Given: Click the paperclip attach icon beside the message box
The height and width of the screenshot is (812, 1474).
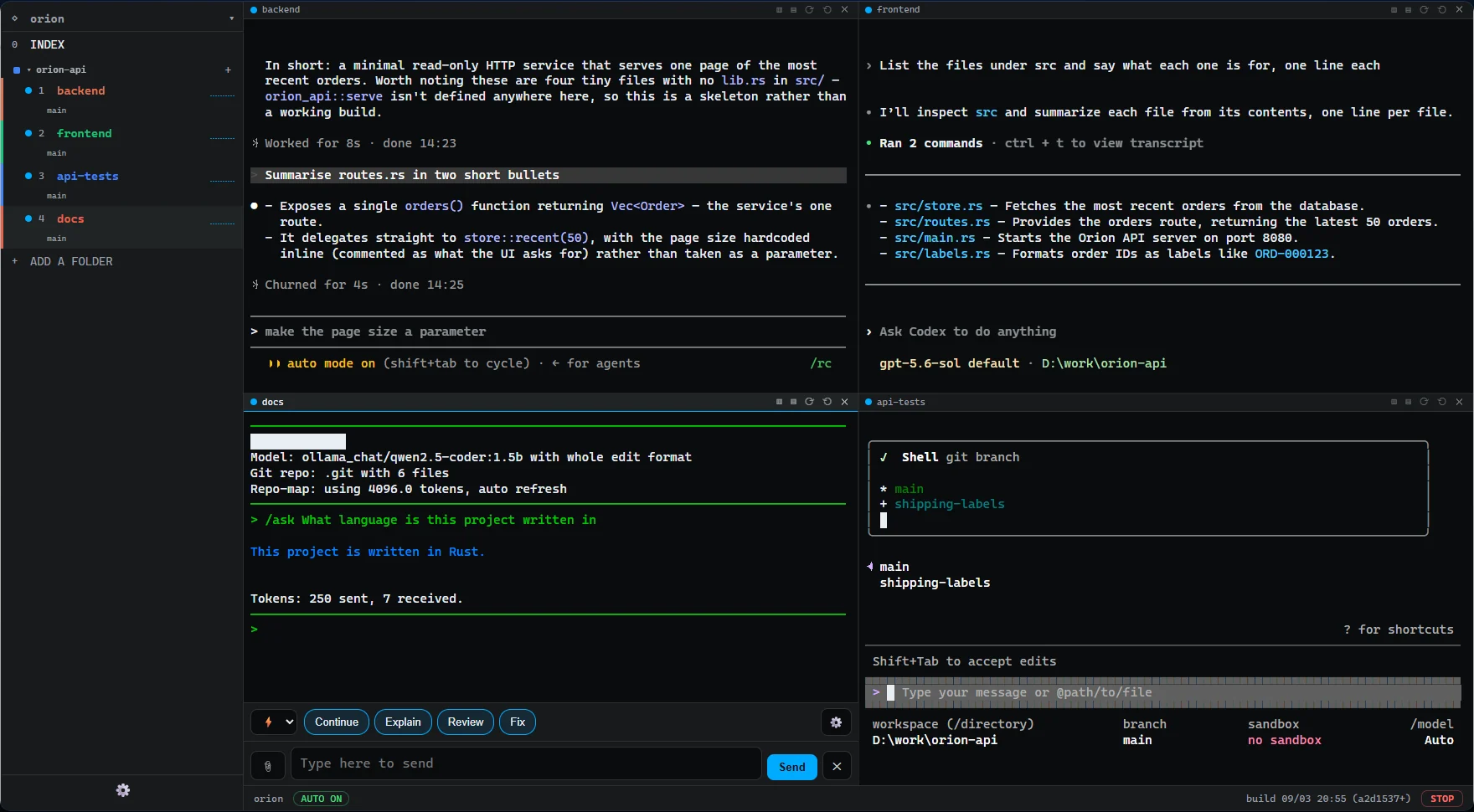Looking at the screenshot, I should [268, 766].
